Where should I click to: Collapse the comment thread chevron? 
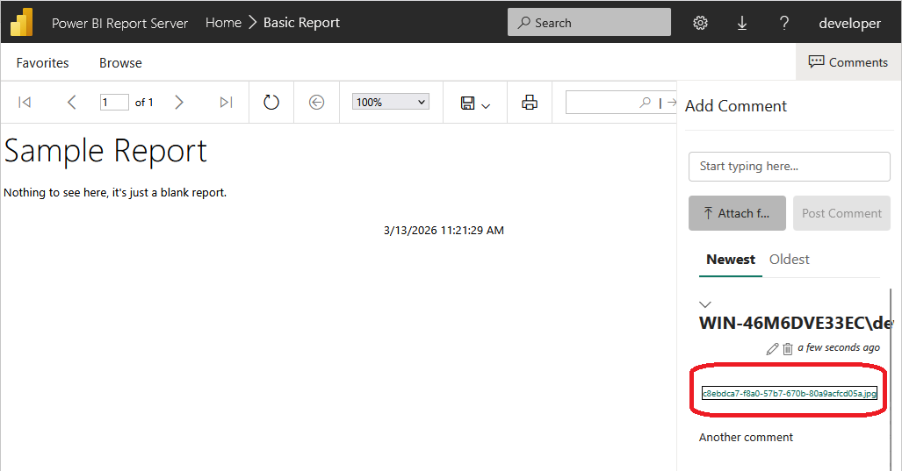(x=705, y=304)
